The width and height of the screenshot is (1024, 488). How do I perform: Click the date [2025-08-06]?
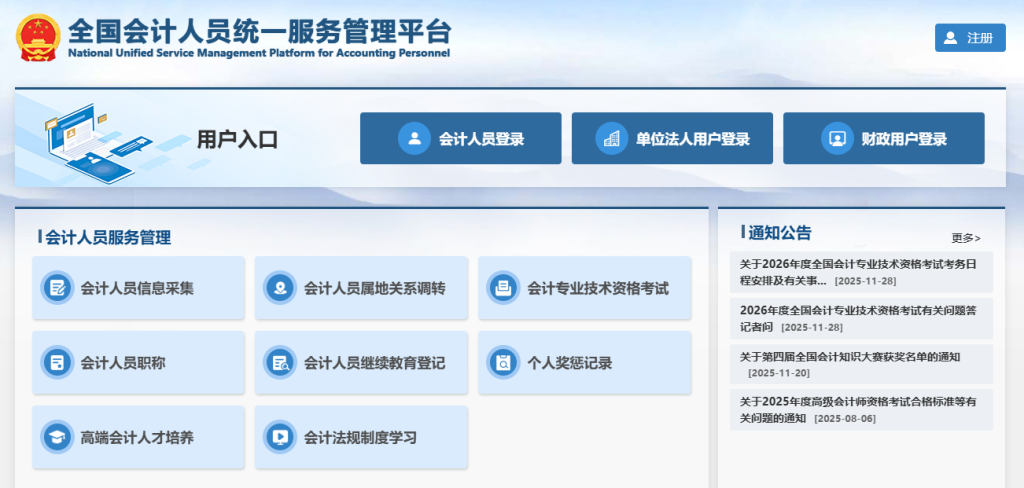click(845, 418)
